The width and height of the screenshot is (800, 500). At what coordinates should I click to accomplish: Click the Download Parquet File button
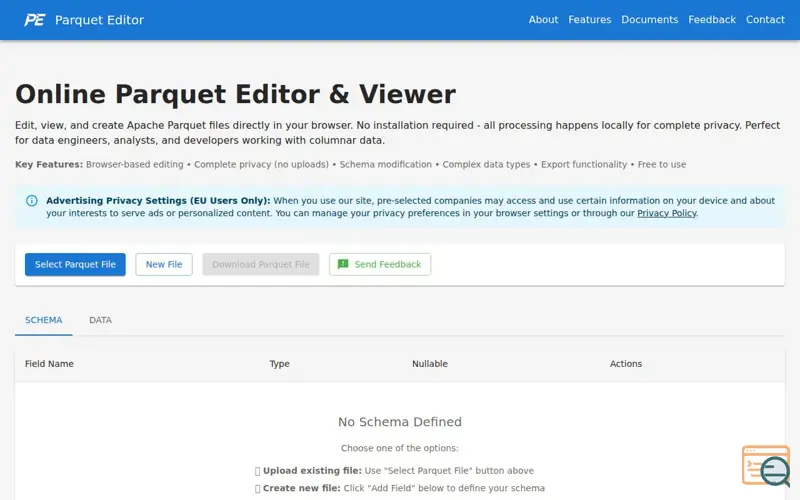tap(261, 264)
